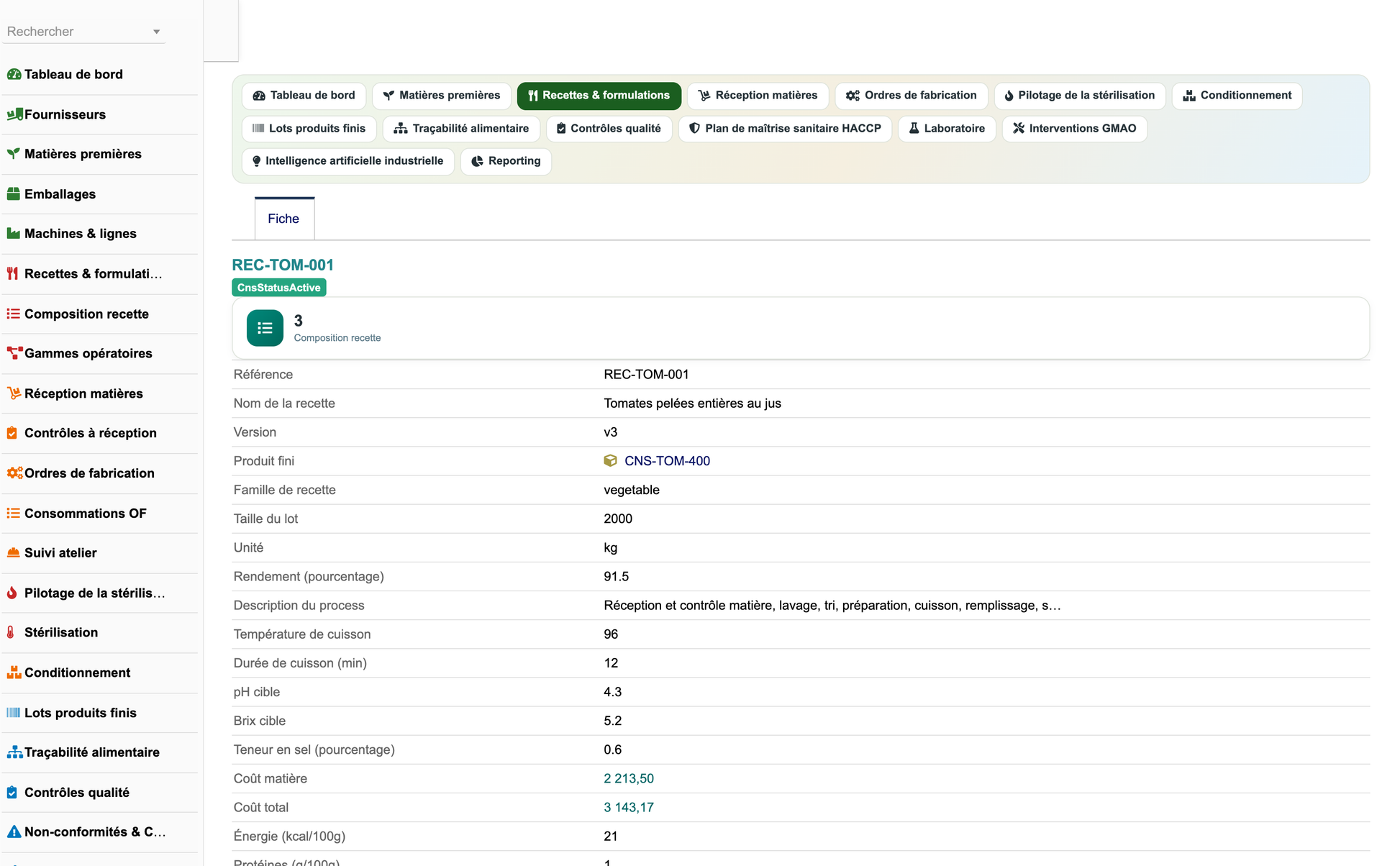Click the Rendement value 91.5
1400x866 pixels.
[617, 577]
